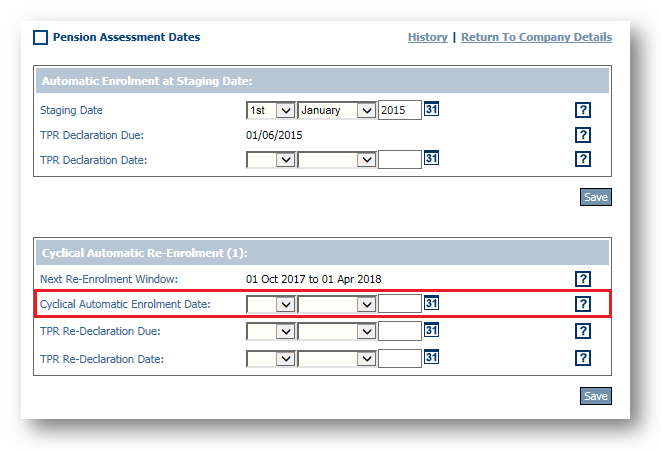Image resolution: width=661 pixels, height=450 pixels.
Task: Show help for TPR Re-Declaration Date
Action: [x=583, y=358]
